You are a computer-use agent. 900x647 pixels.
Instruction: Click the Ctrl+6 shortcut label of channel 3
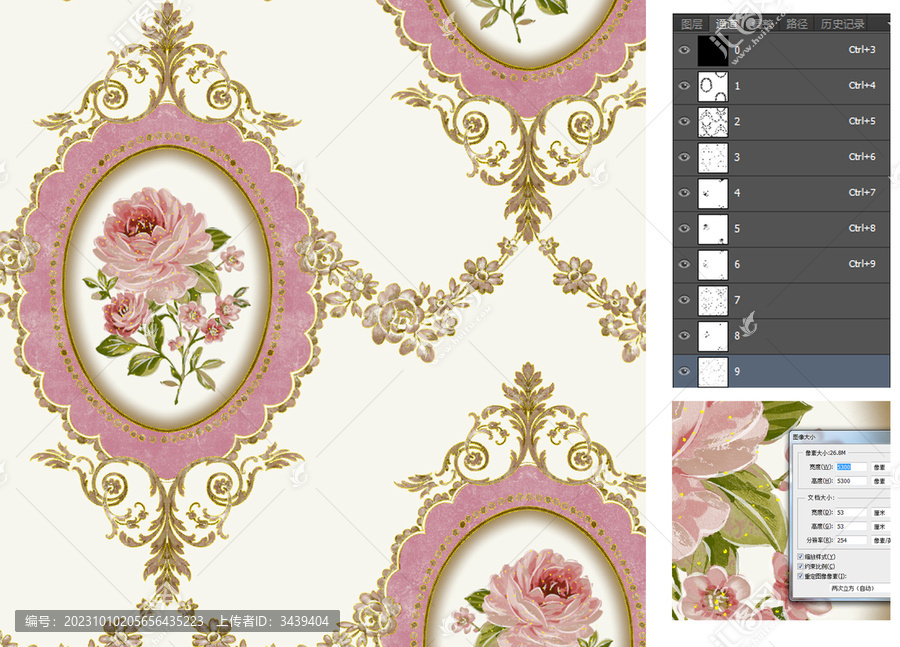(x=862, y=157)
